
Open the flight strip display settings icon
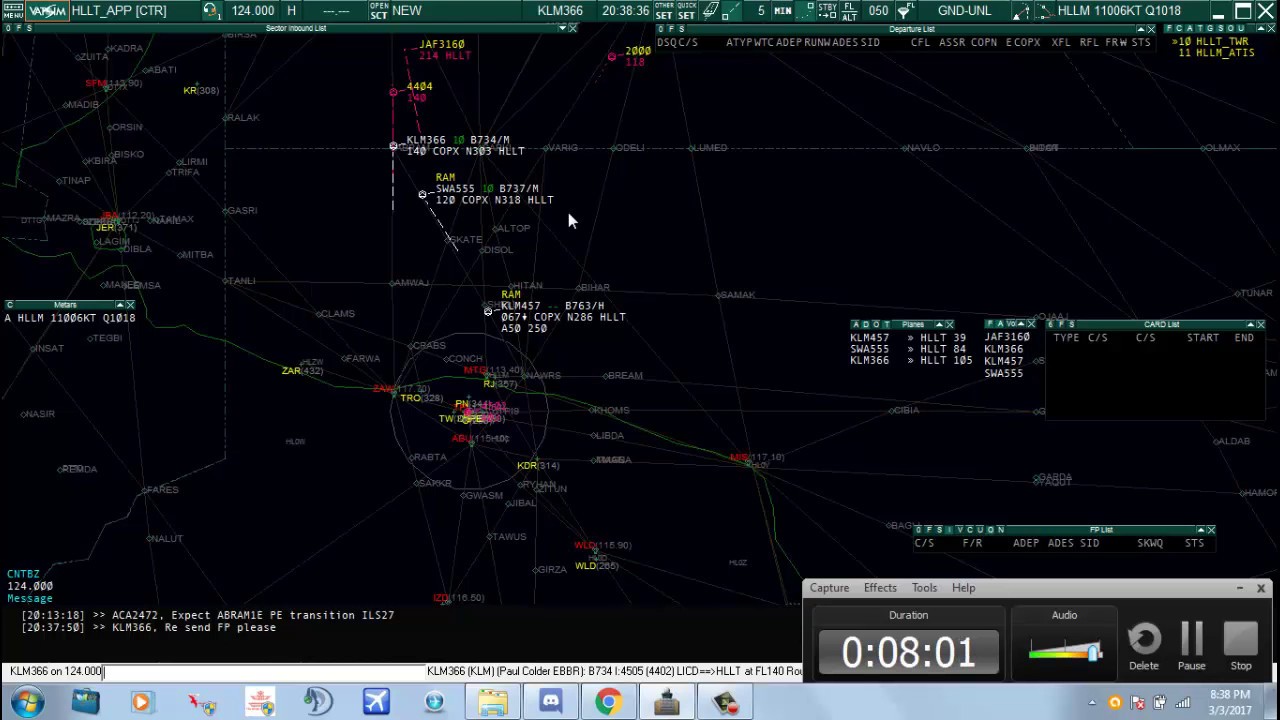(710, 11)
